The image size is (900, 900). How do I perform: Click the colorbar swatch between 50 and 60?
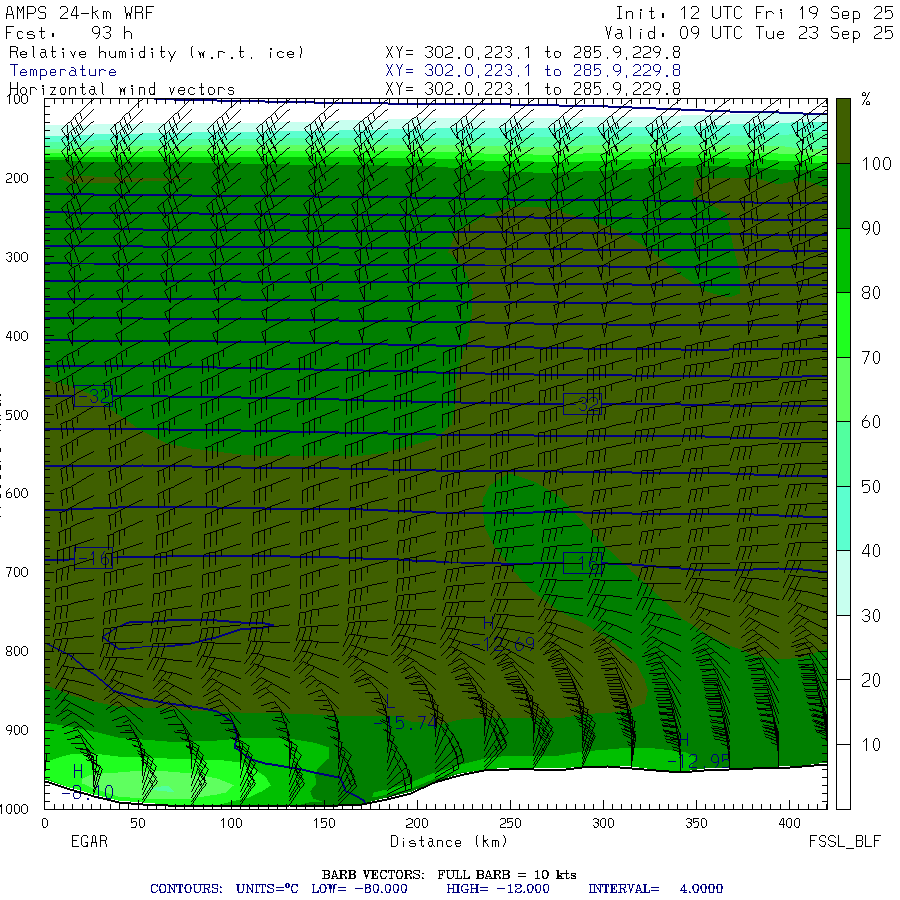[x=843, y=454]
